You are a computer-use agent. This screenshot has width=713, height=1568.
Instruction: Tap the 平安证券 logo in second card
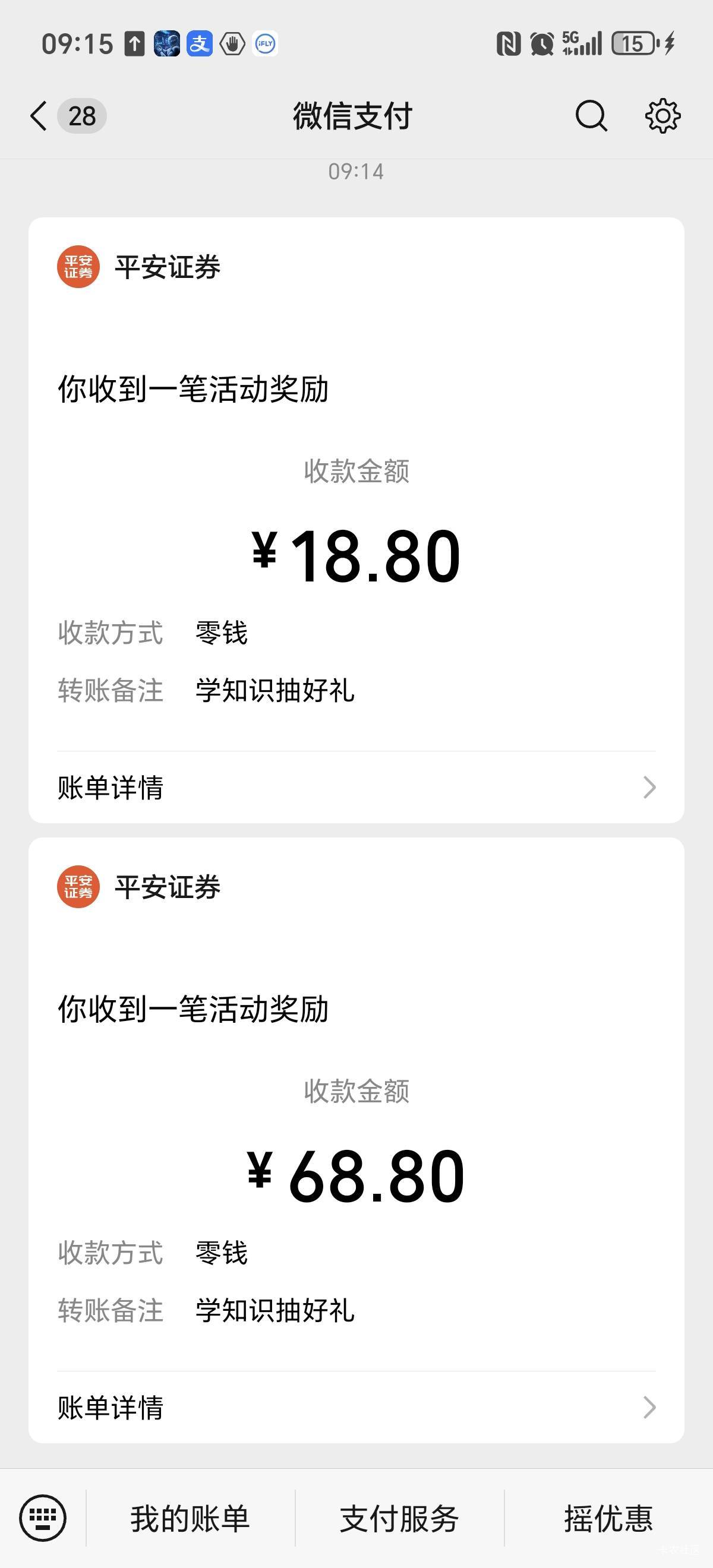[x=78, y=886]
